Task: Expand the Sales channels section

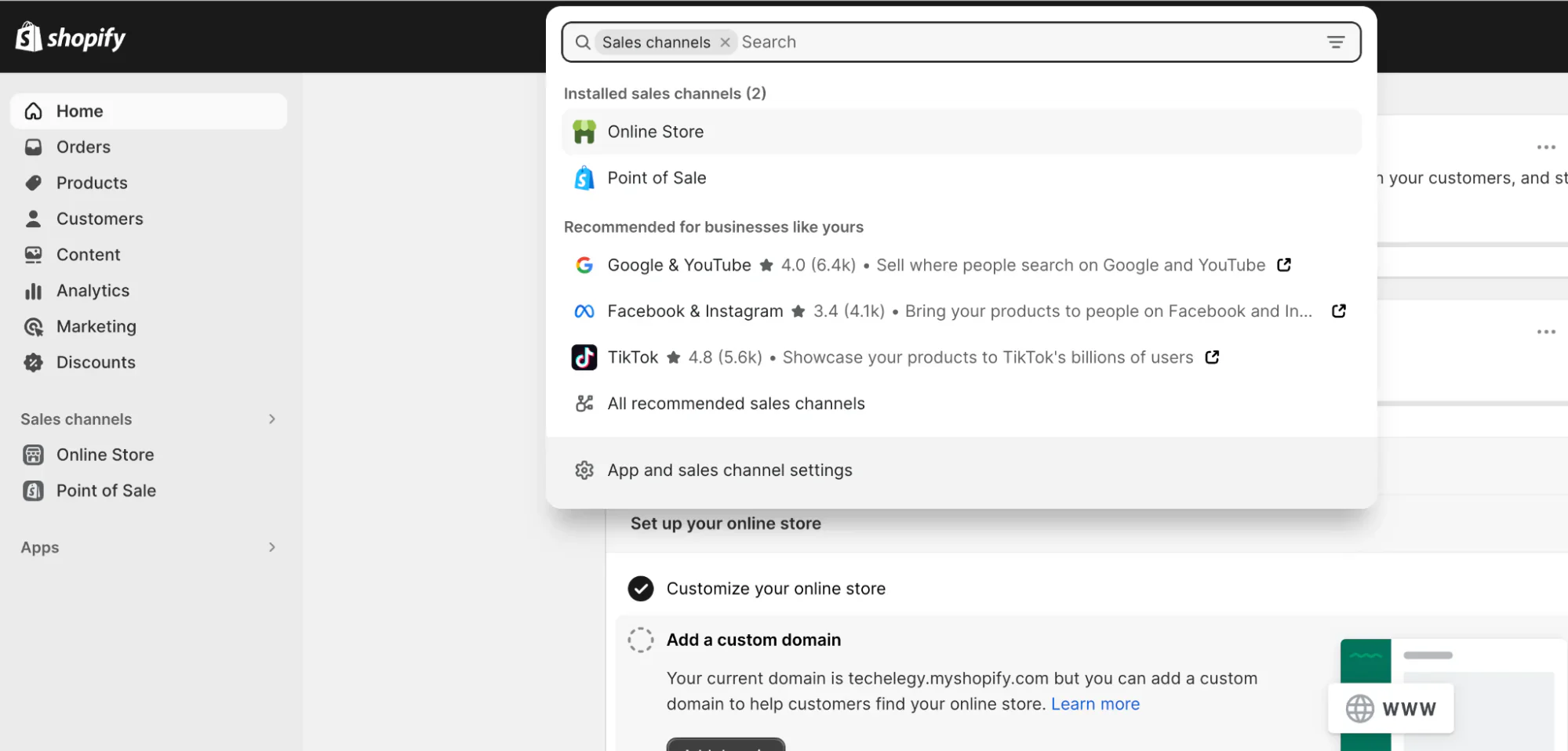Action: [x=271, y=419]
